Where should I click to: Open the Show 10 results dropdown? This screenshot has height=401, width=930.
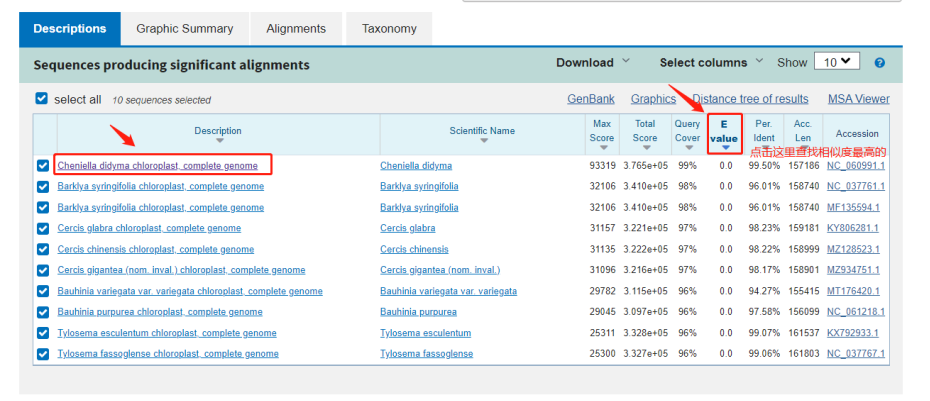[x=837, y=62]
